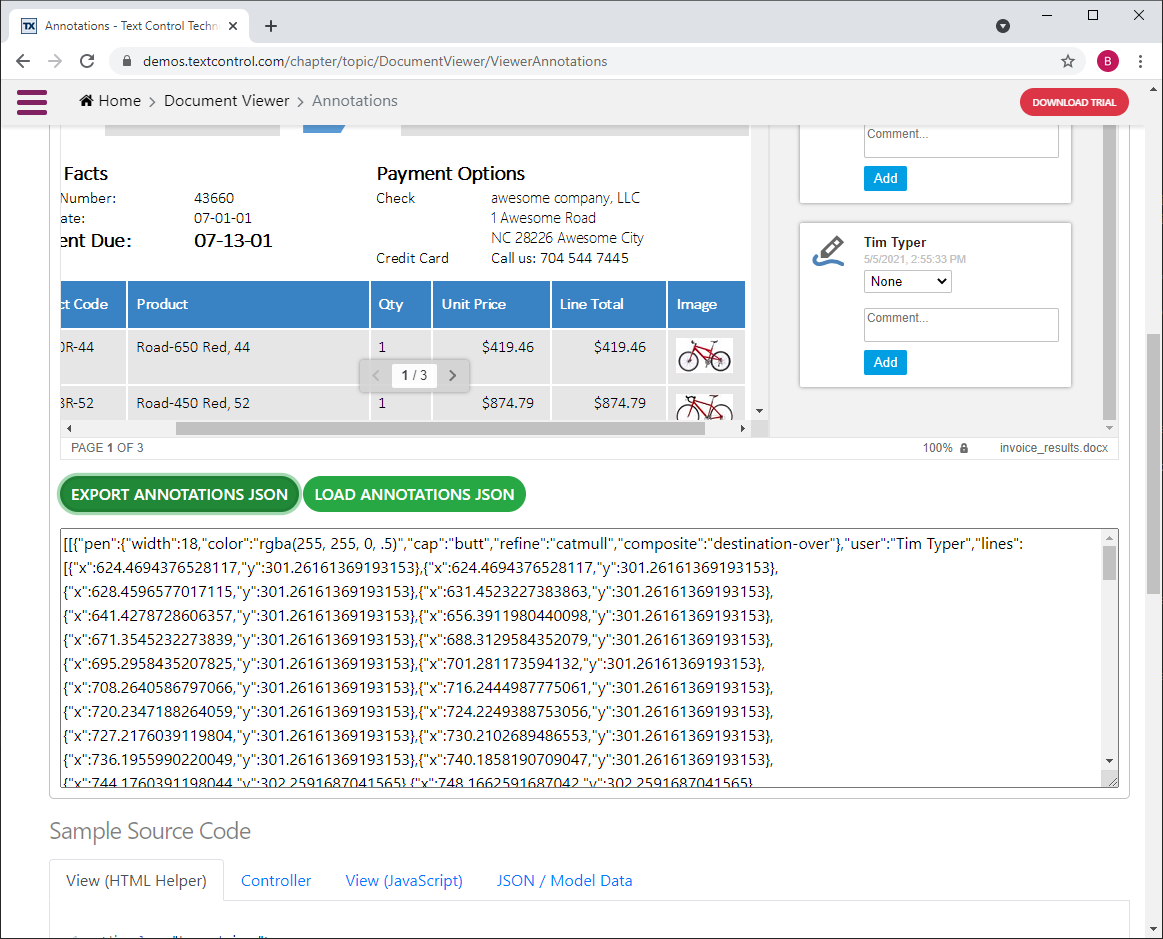Click the previous arrow in the 1/3 table pager
This screenshot has width=1163, height=939.
click(376, 375)
